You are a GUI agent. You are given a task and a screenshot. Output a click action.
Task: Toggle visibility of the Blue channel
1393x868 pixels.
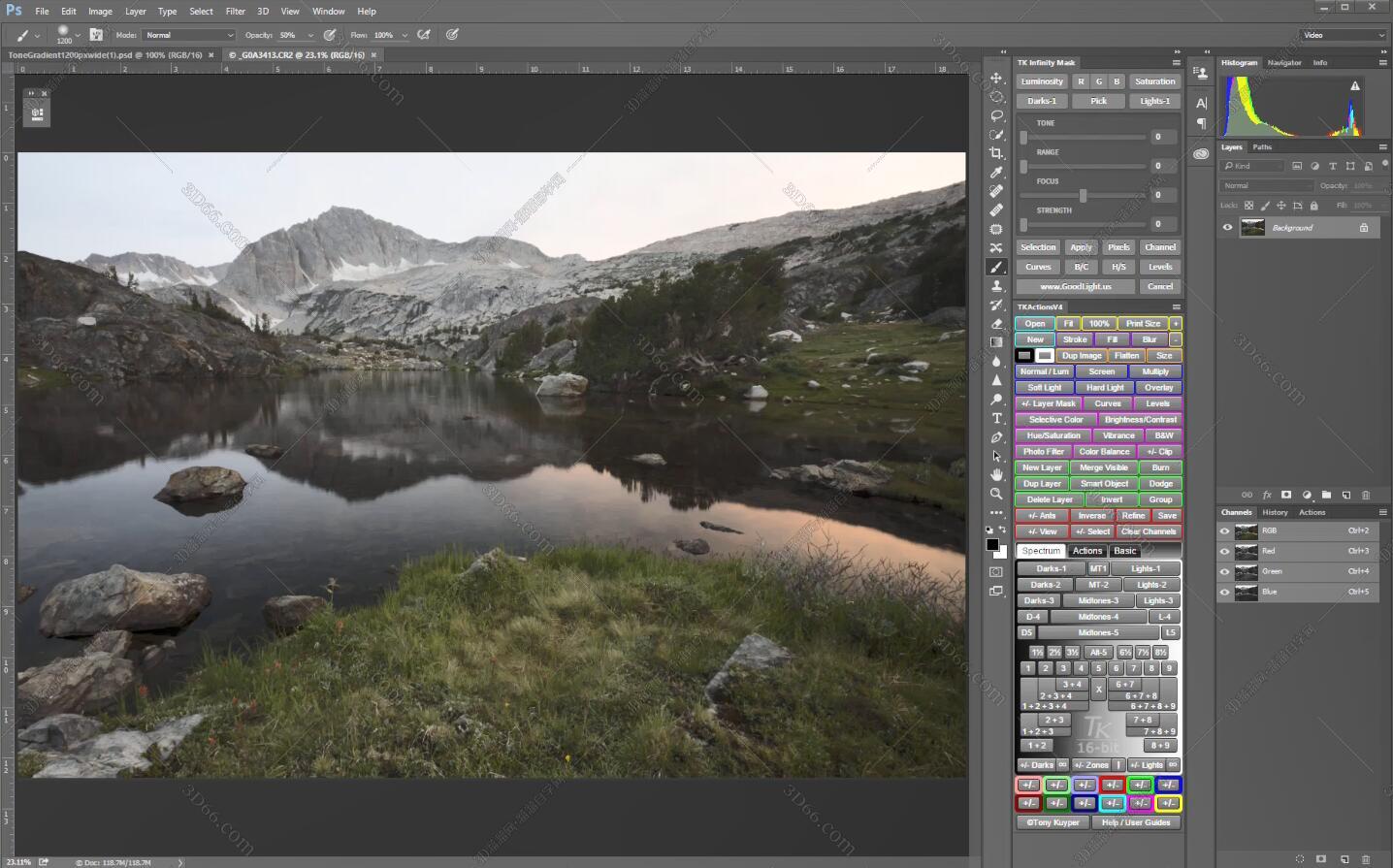coord(1224,592)
